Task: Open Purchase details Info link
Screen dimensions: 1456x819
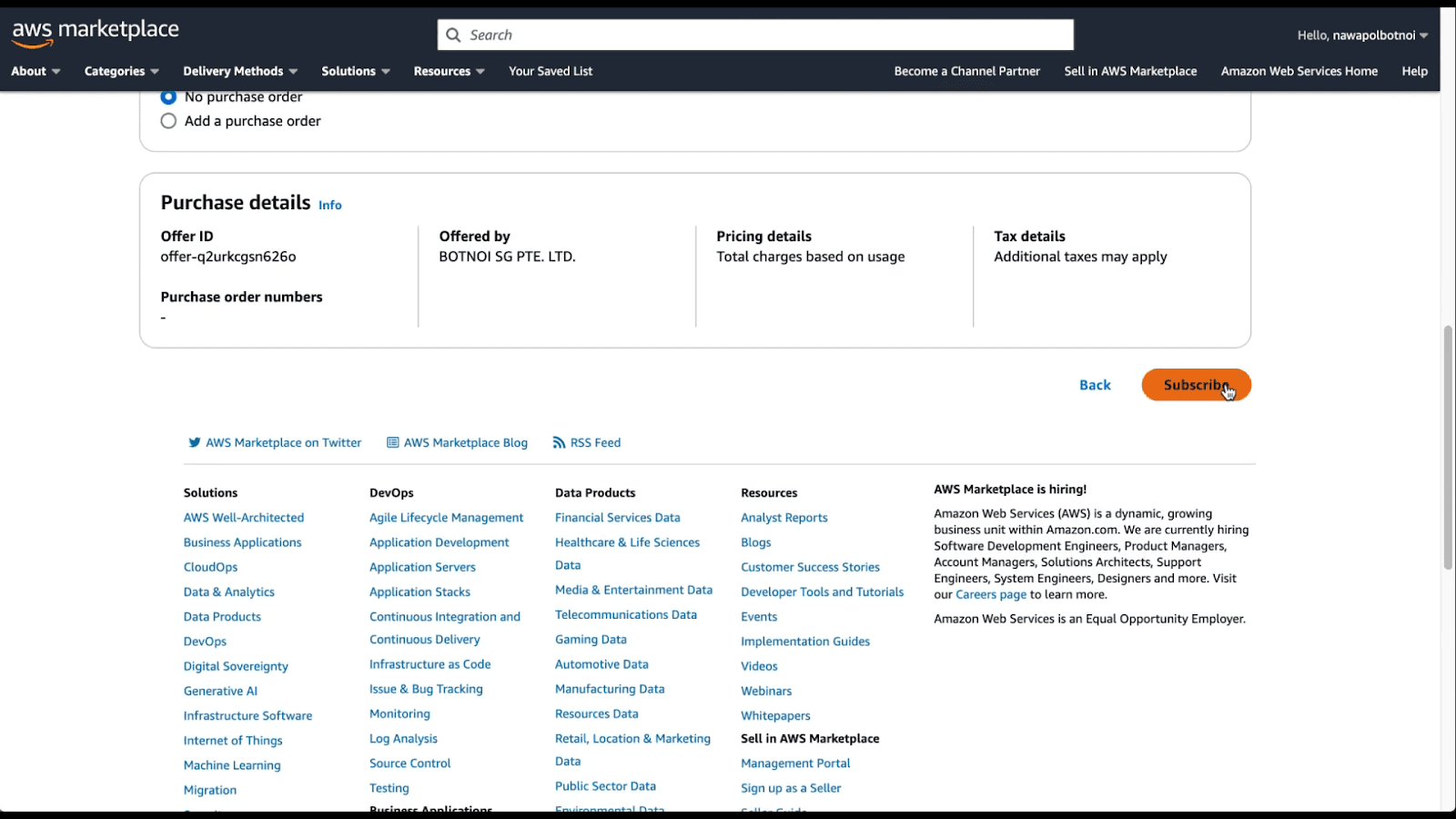Action: click(330, 205)
